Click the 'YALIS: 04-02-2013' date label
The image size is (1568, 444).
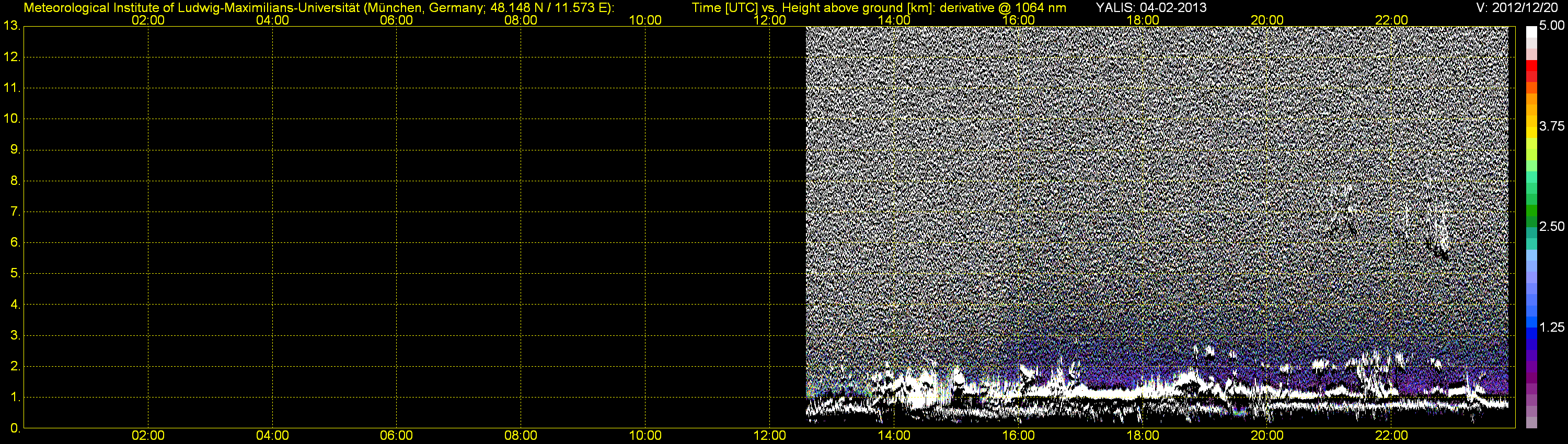tap(1151, 7)
